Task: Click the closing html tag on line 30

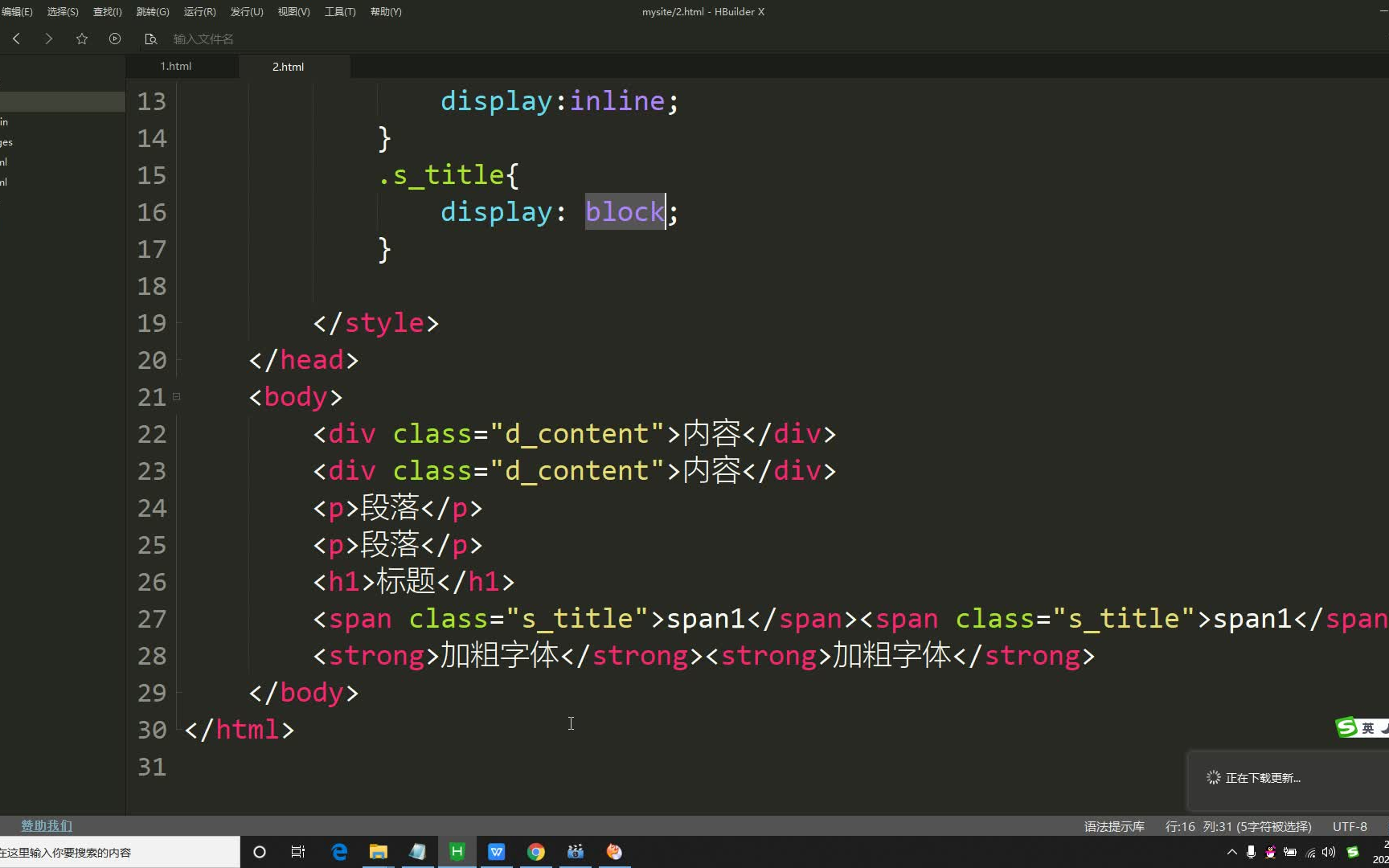Action: (240, 730)
